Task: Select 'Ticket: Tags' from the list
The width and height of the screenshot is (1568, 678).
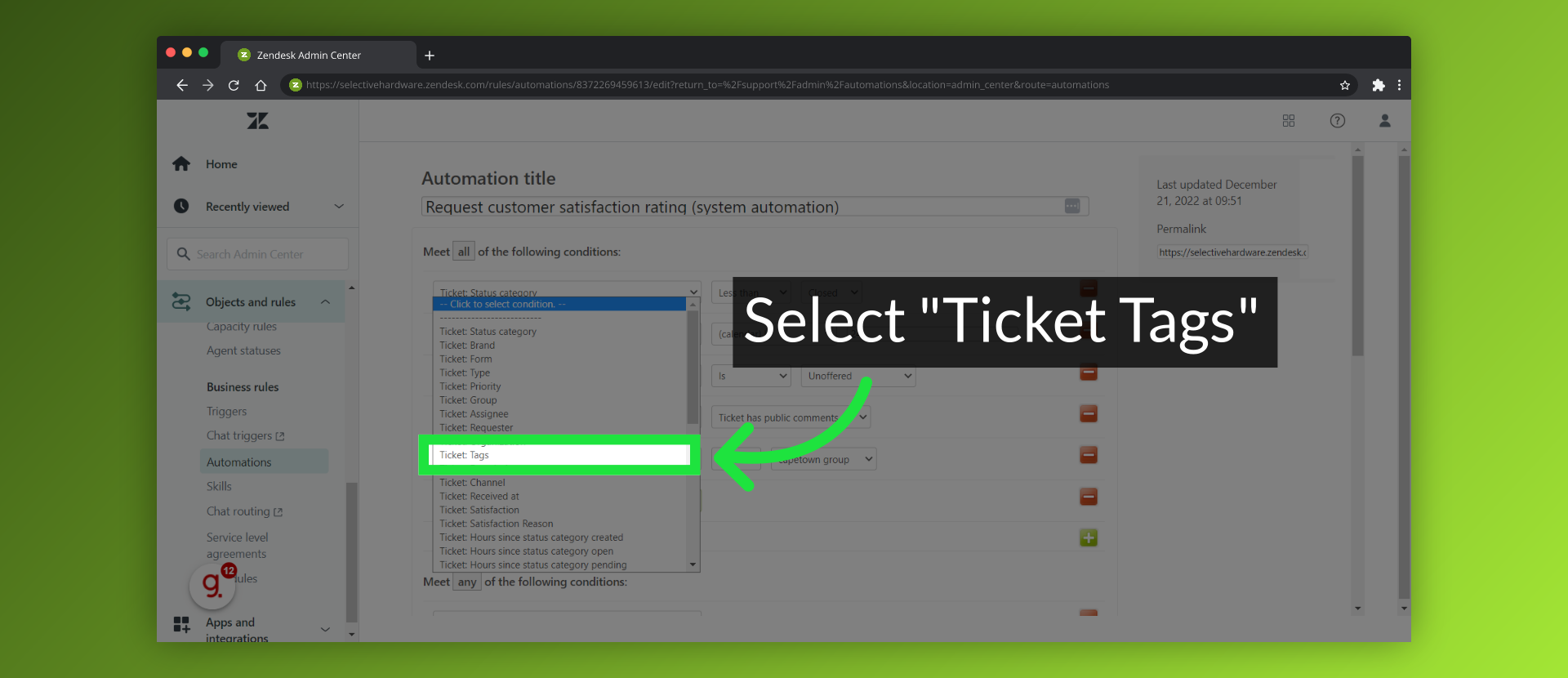Action: (x=560, y=455)
